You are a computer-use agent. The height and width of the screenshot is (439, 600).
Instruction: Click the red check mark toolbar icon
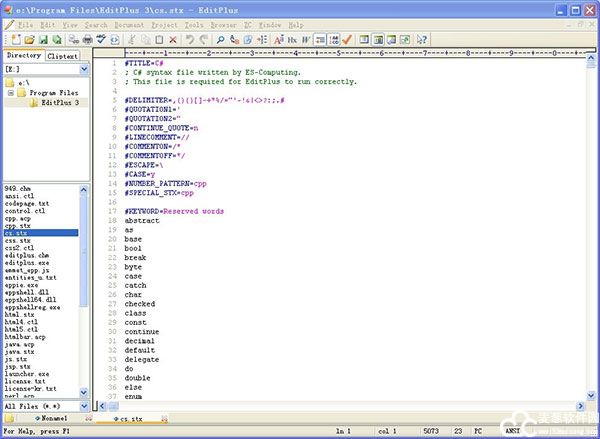click(x=346, y=39)
